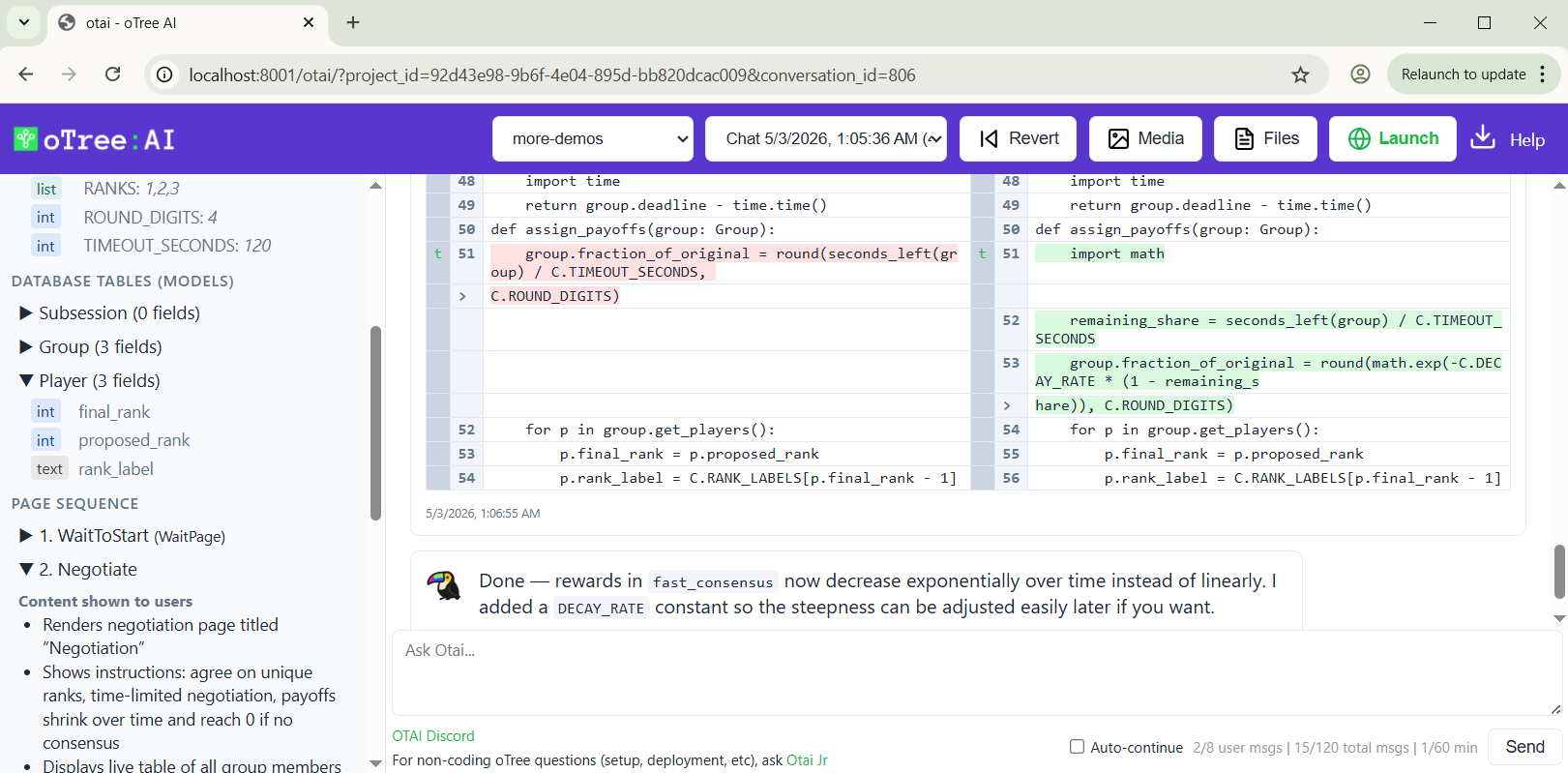Send the message
Image resolution: width=1568 pixels, height=773 pixels.
point(1524,747)
